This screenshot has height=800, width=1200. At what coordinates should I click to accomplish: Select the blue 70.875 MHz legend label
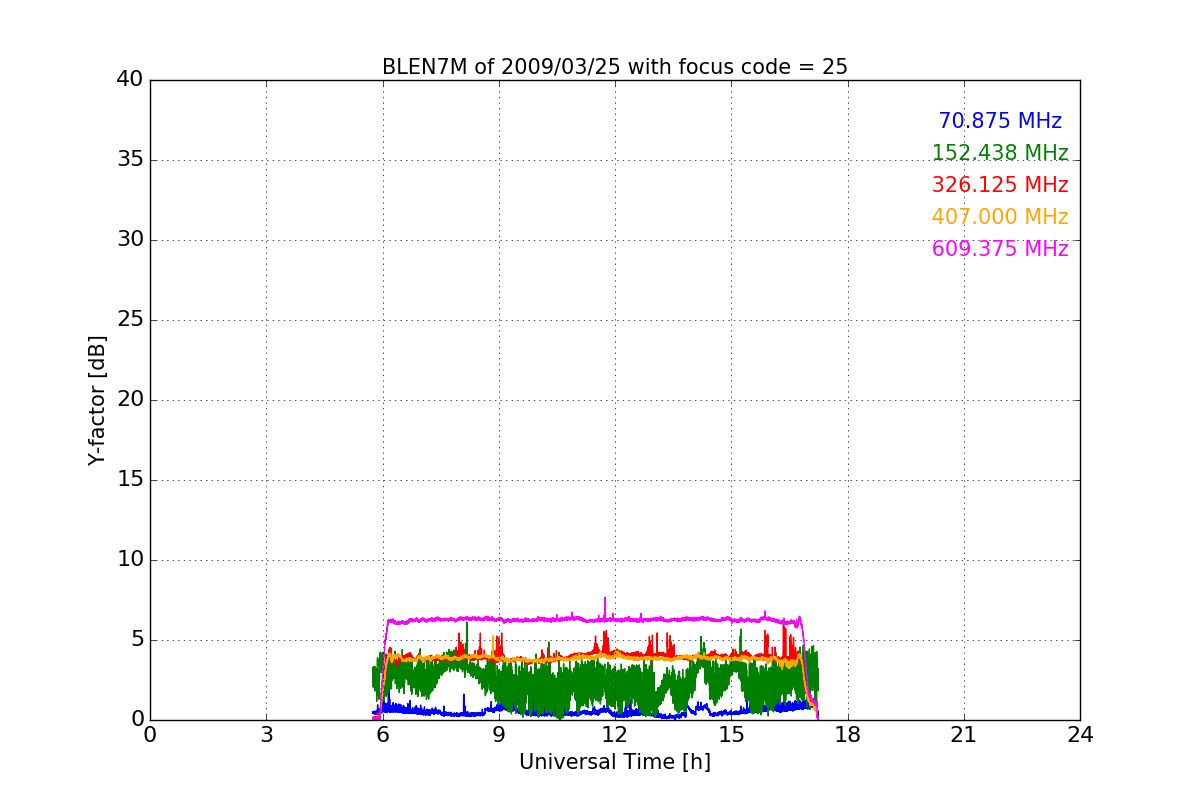1000,121
